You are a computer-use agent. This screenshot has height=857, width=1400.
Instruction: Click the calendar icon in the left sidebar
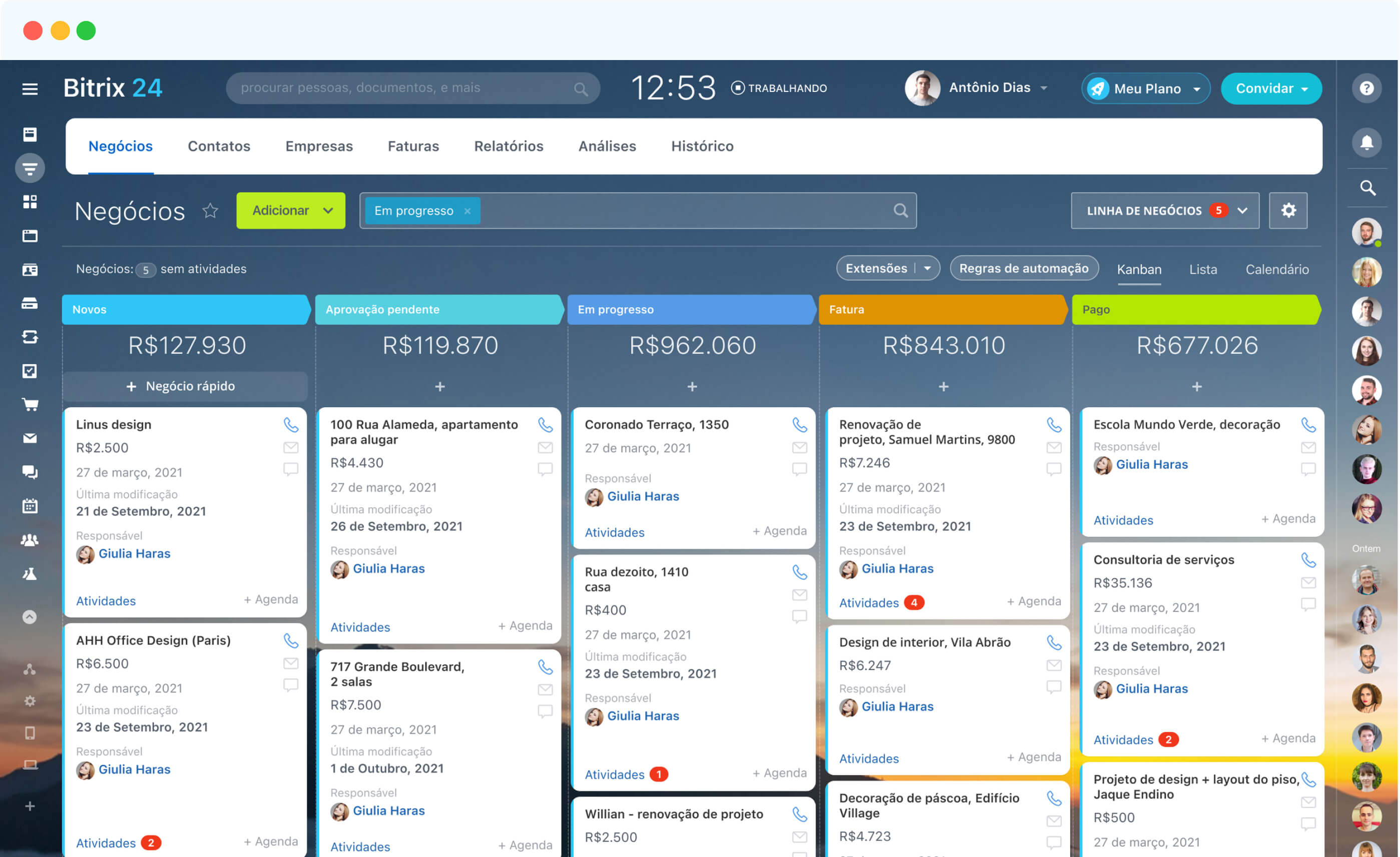point(30,505)
